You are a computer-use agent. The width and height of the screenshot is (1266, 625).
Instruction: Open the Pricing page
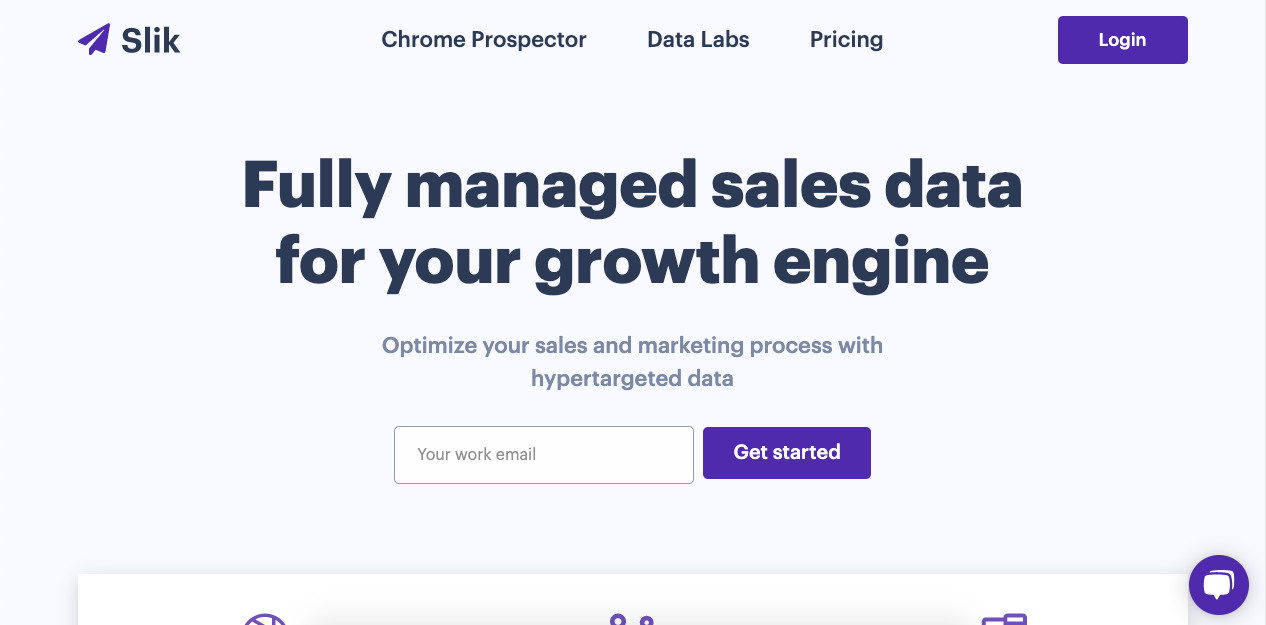click(846, 40)
